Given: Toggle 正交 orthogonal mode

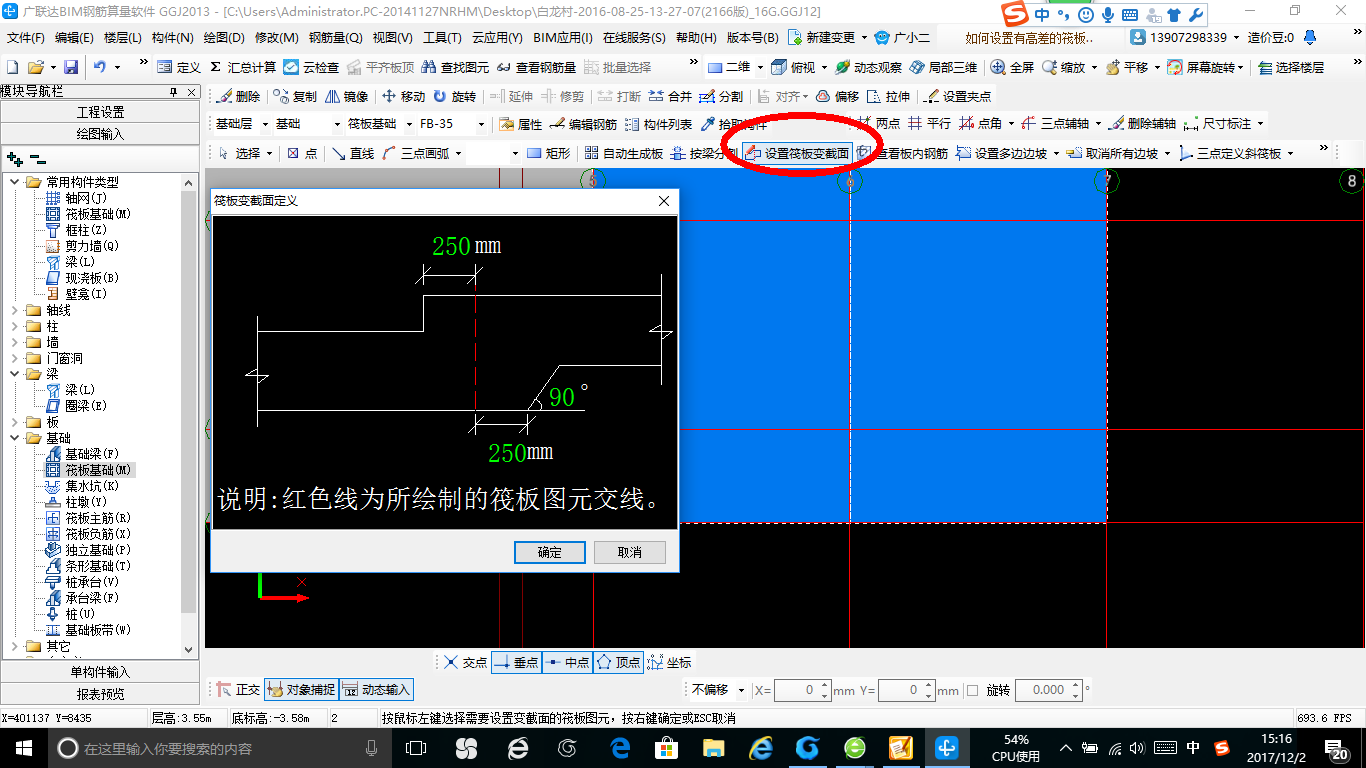Looking at the screenshot, I should pos(238,690).
